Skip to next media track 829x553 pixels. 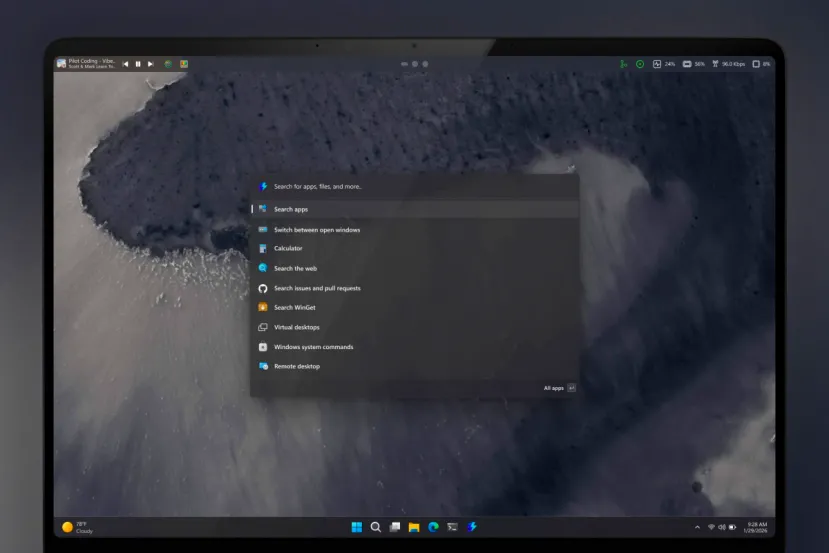[151, 64]
